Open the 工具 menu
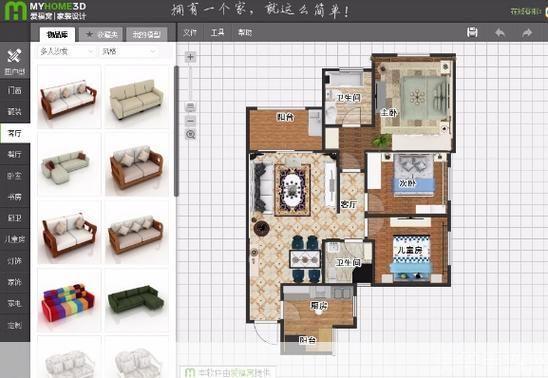548x378 pixels. [217, 32]
